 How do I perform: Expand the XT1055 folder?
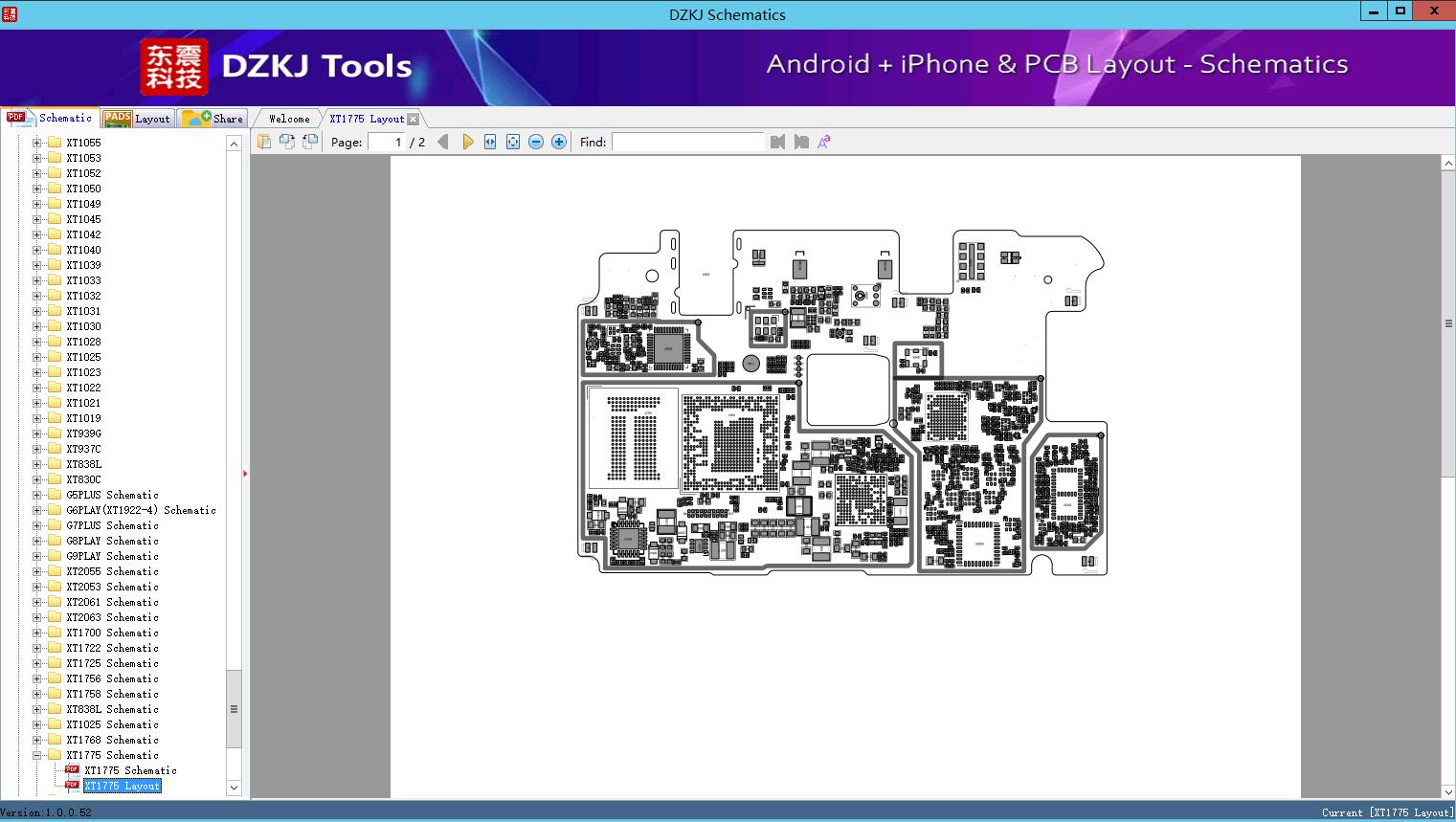[x=37, y=143]
